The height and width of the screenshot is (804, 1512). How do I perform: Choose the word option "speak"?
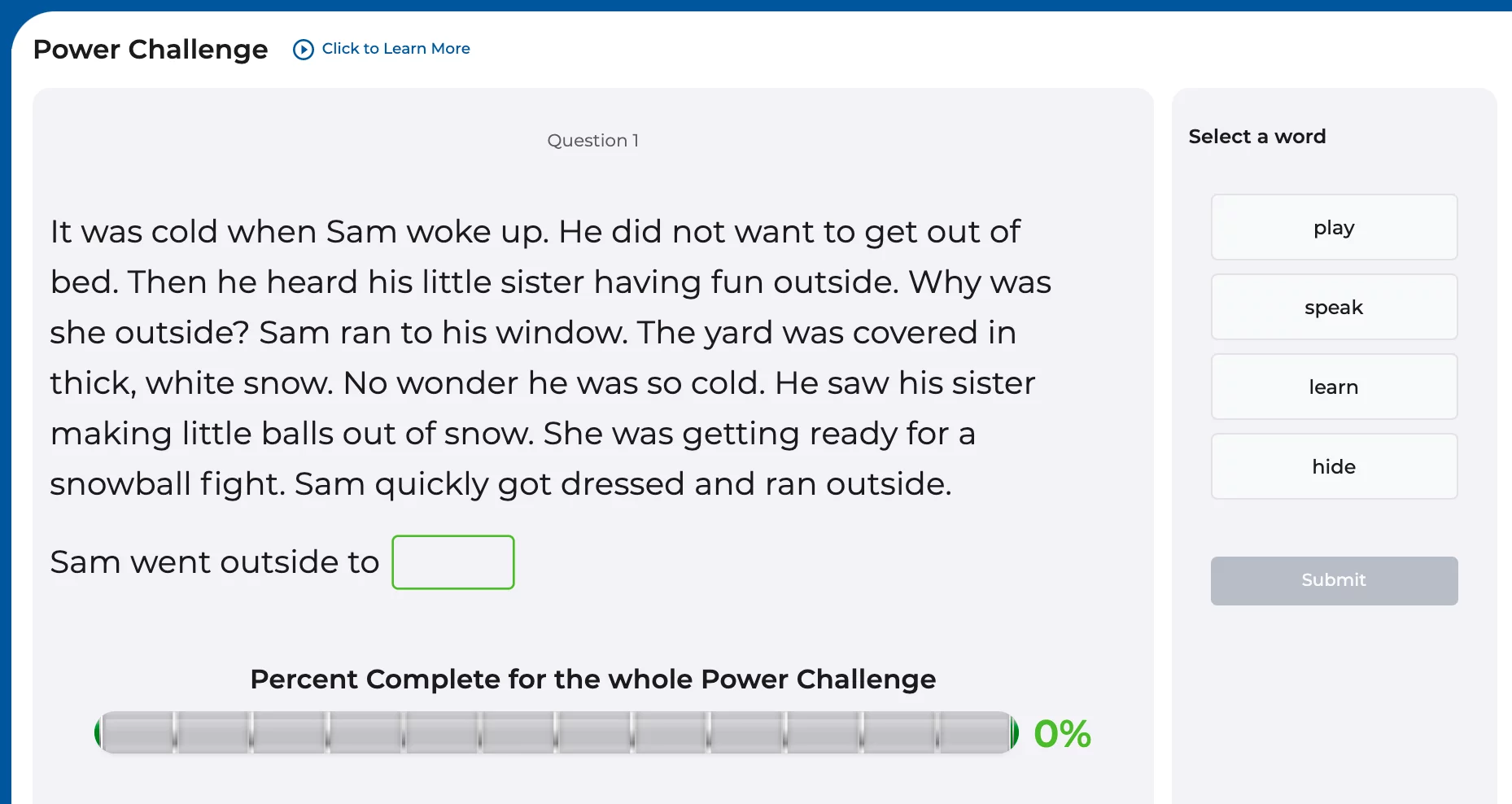tap(1333, 308)
